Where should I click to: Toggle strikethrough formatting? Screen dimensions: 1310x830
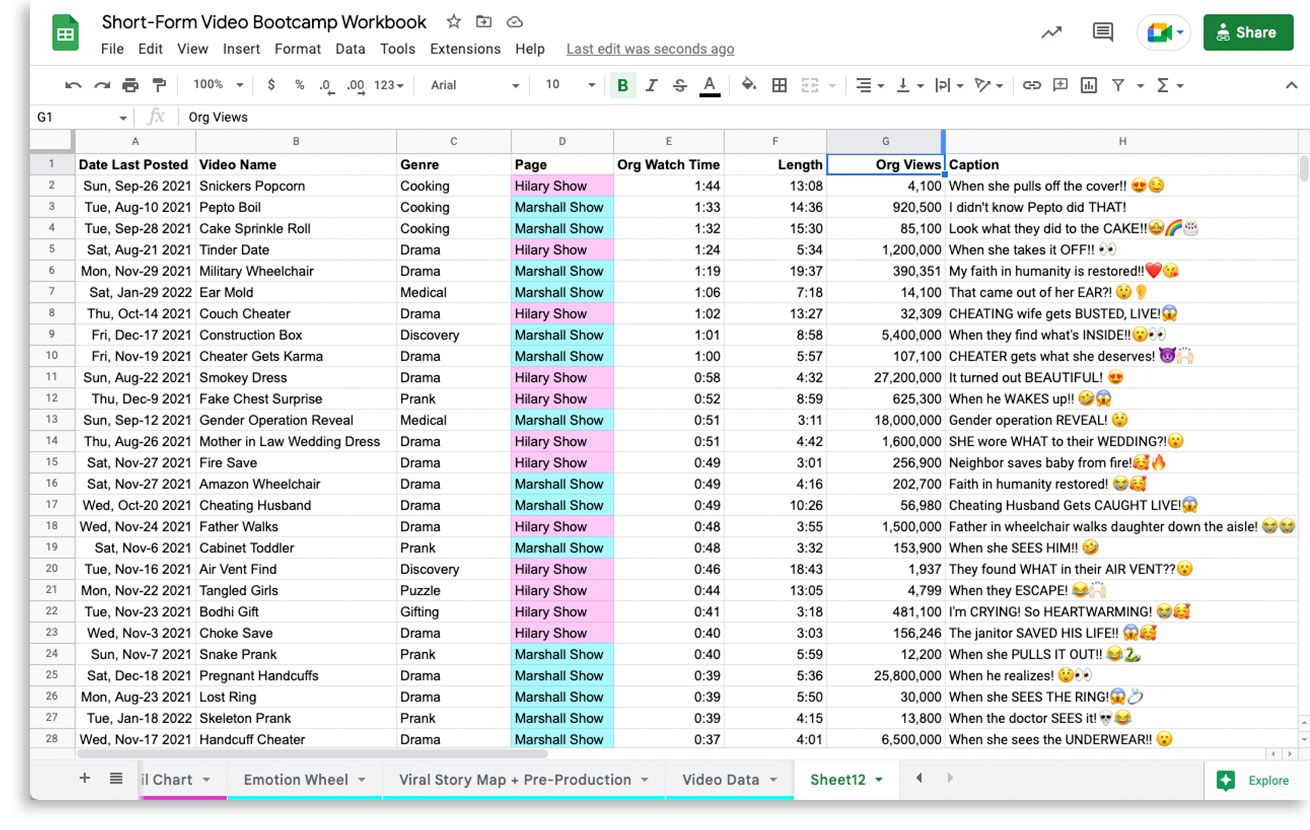click(x=680, y=86)
